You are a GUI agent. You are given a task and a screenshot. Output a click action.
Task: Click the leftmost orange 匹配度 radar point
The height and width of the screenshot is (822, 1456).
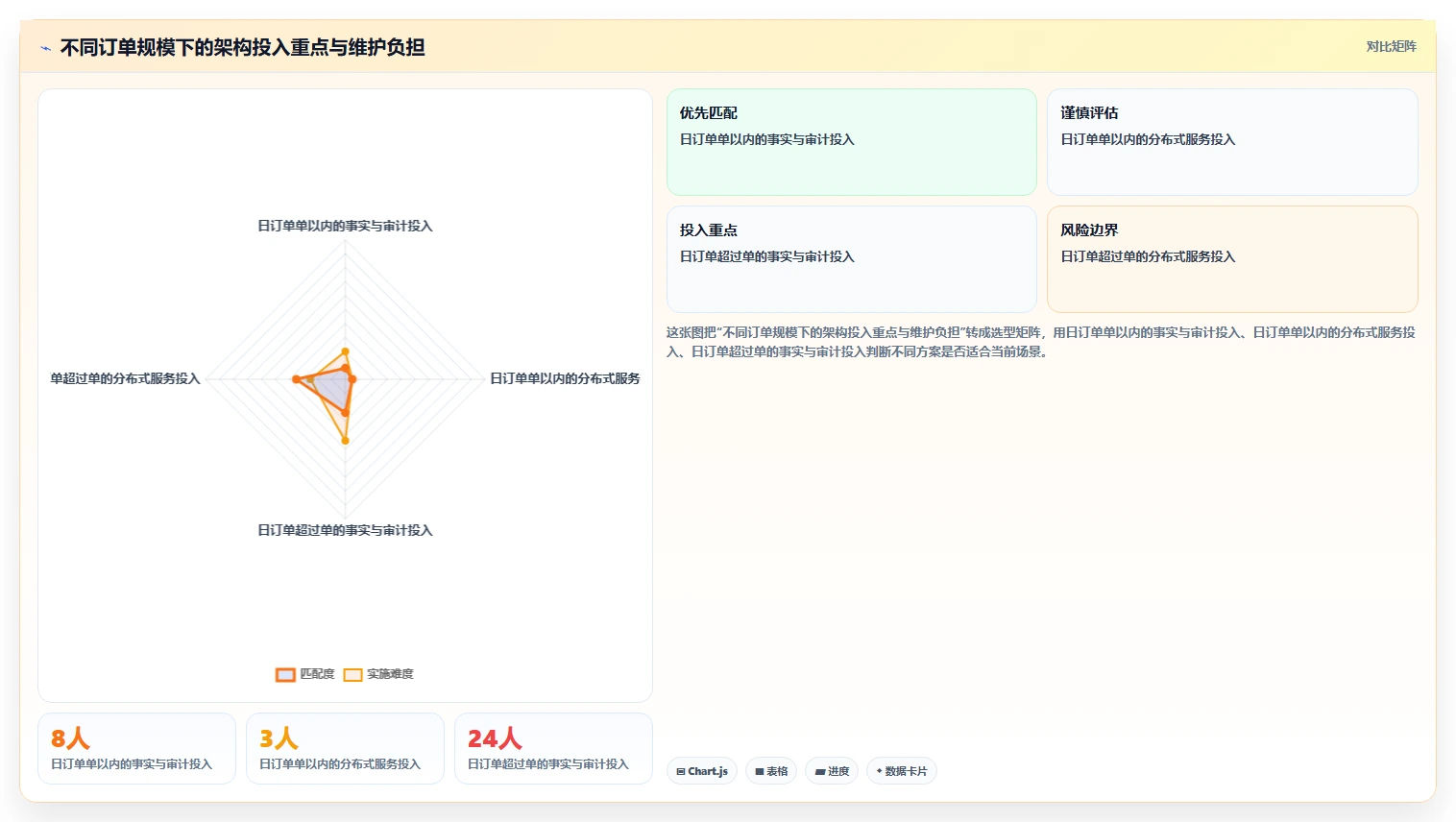[x=297, y=379]
